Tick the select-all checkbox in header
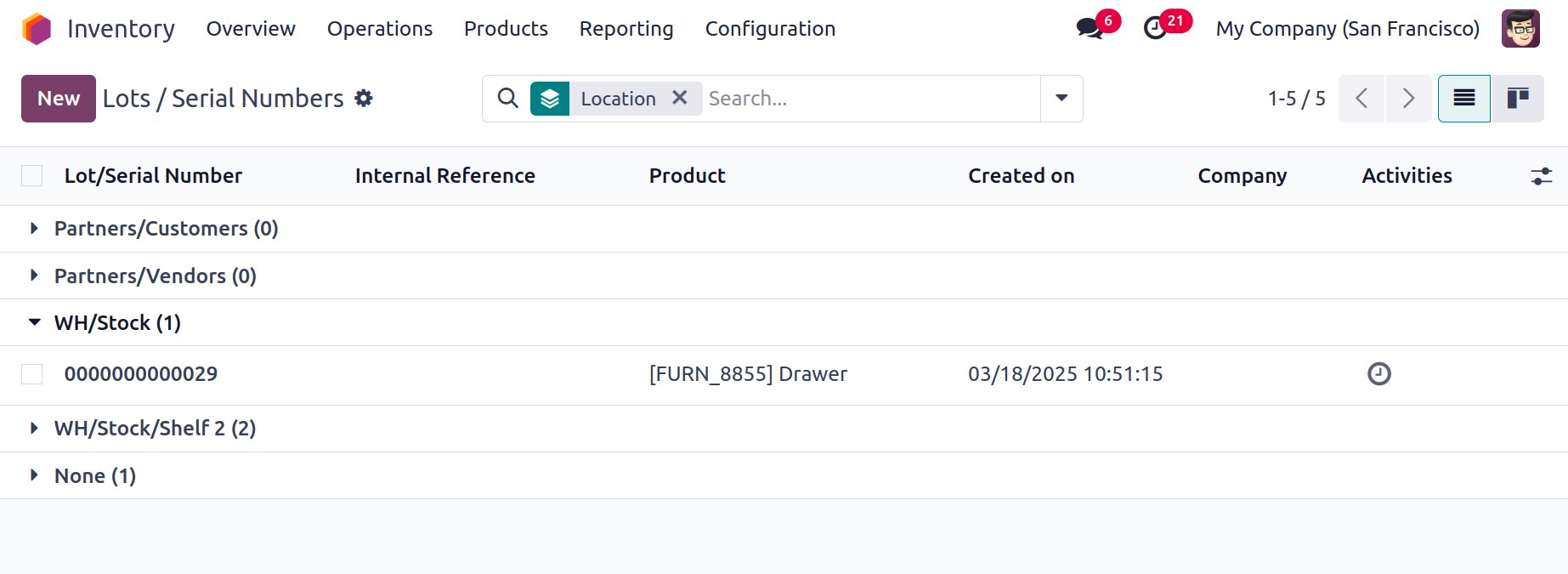Viewport: 1568px width, 574px height. pos(32,176)
